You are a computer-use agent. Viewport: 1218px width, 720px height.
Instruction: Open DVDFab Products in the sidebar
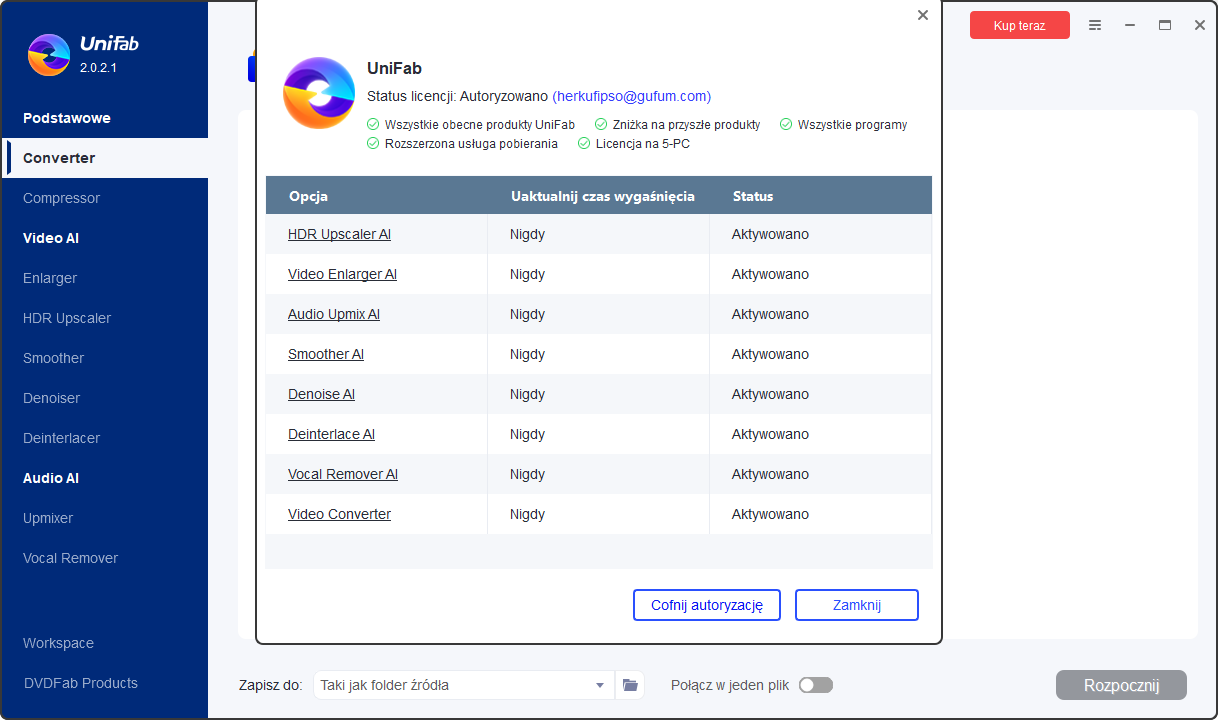[104, 683]
